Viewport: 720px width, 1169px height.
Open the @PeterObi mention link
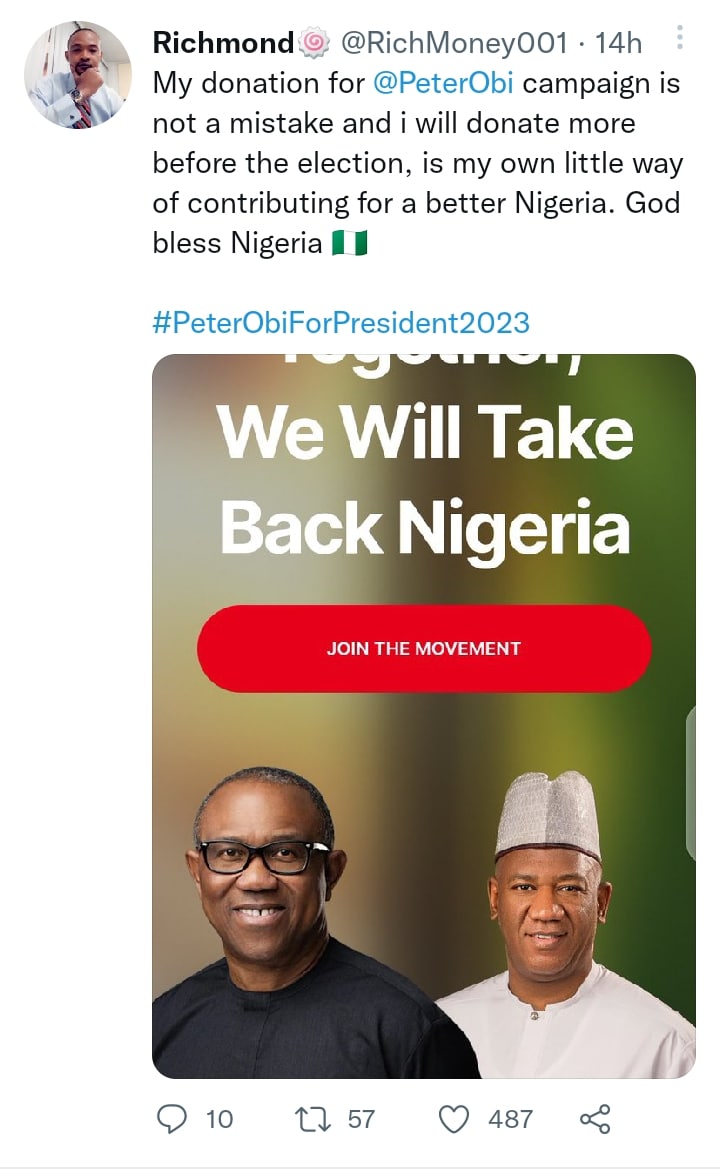pyautogui.click(x=443, y=83)
